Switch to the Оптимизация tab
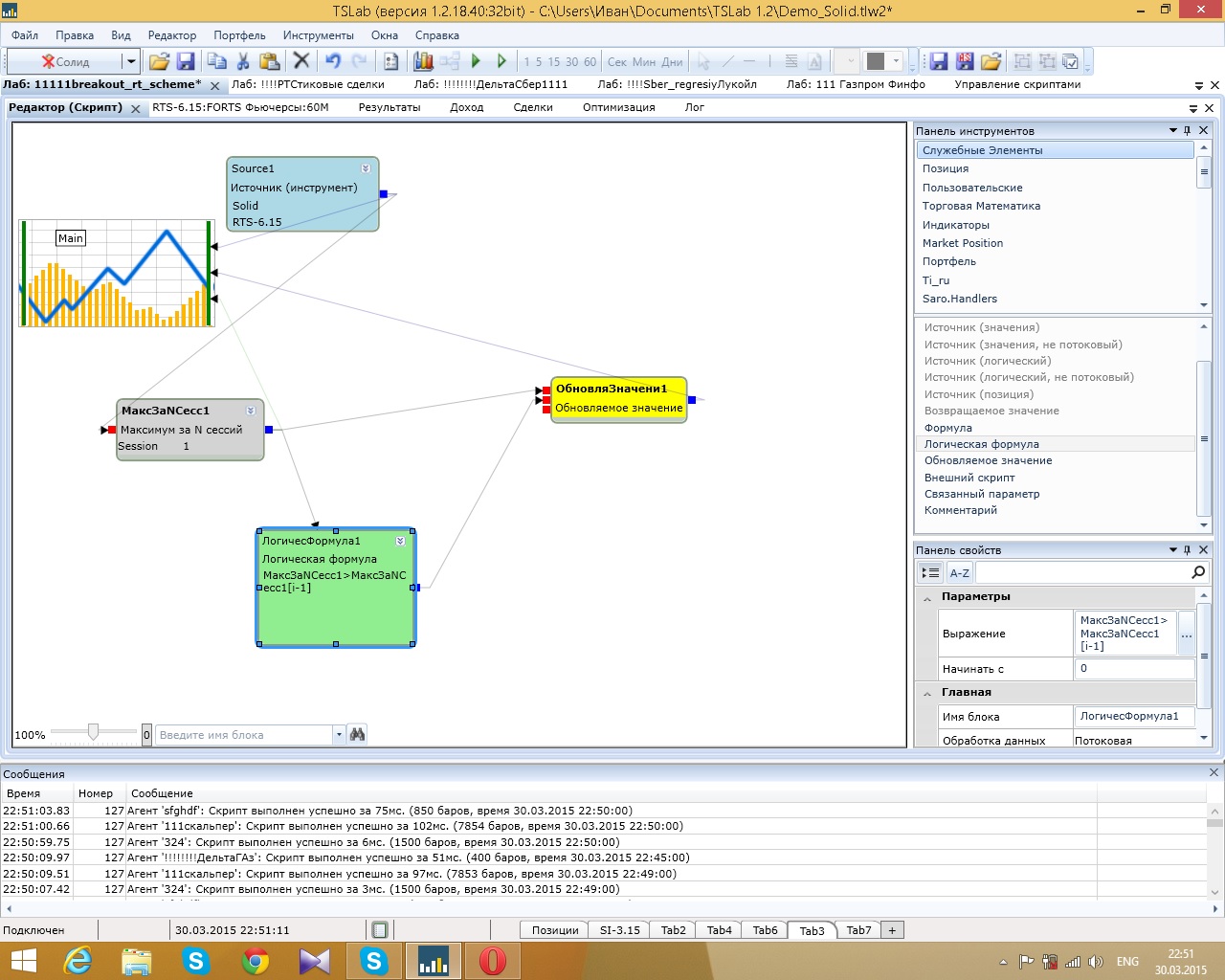This screenshot has width=1225, height=980. tap(618, 107)
